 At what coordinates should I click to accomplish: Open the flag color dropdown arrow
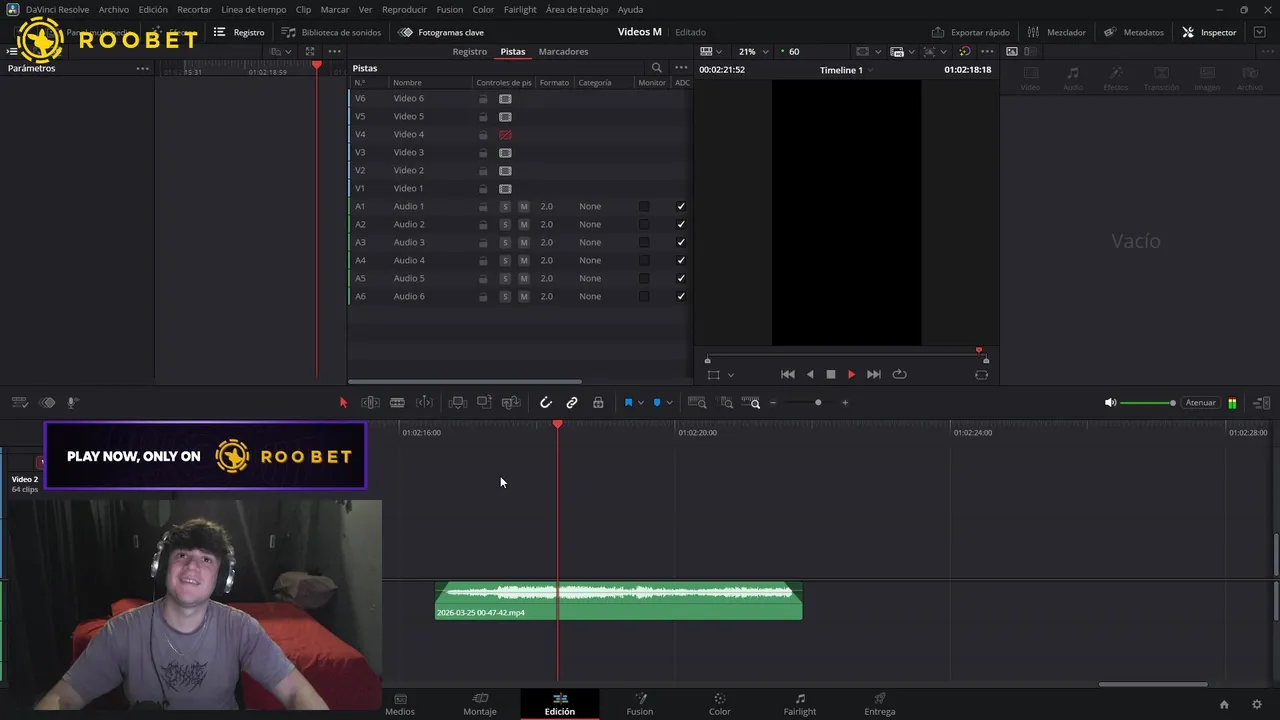pos(641,403)
